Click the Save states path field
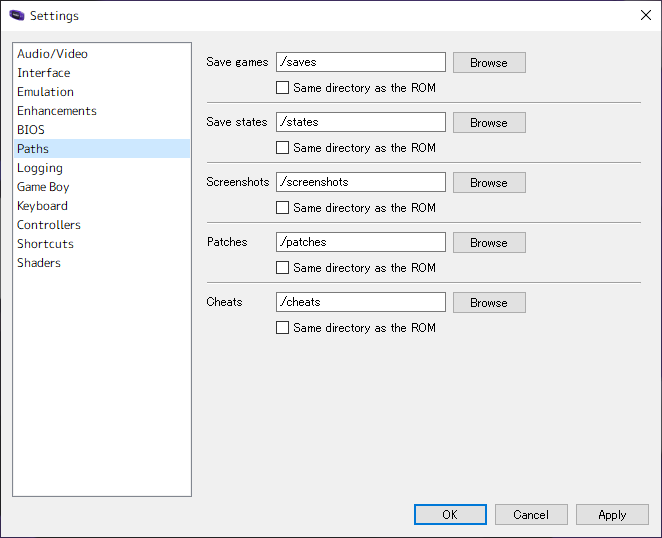 point(361,122)
